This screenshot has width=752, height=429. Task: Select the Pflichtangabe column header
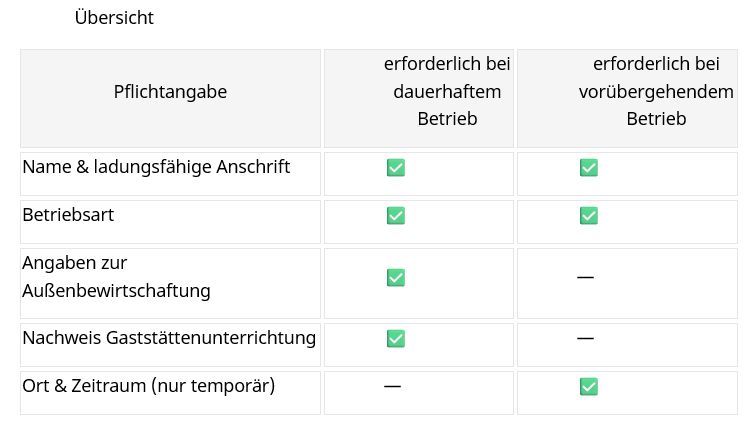(x=170, y=92)
